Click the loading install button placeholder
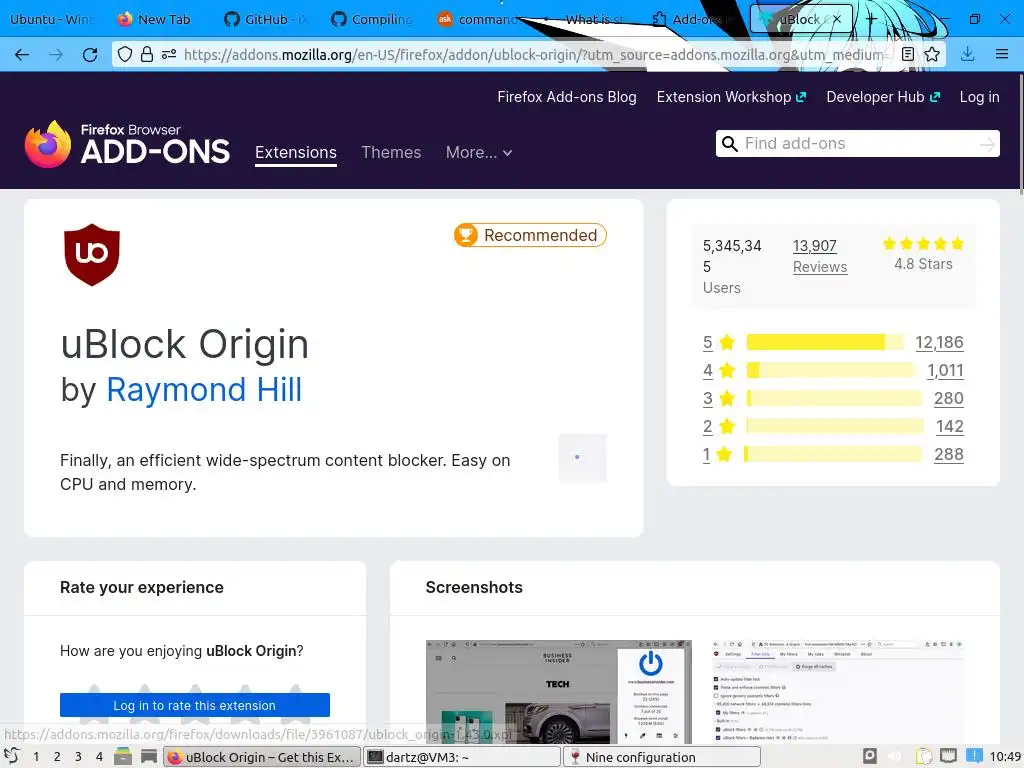The height and width of the screenshot is (768, 1024). [583, 457]
